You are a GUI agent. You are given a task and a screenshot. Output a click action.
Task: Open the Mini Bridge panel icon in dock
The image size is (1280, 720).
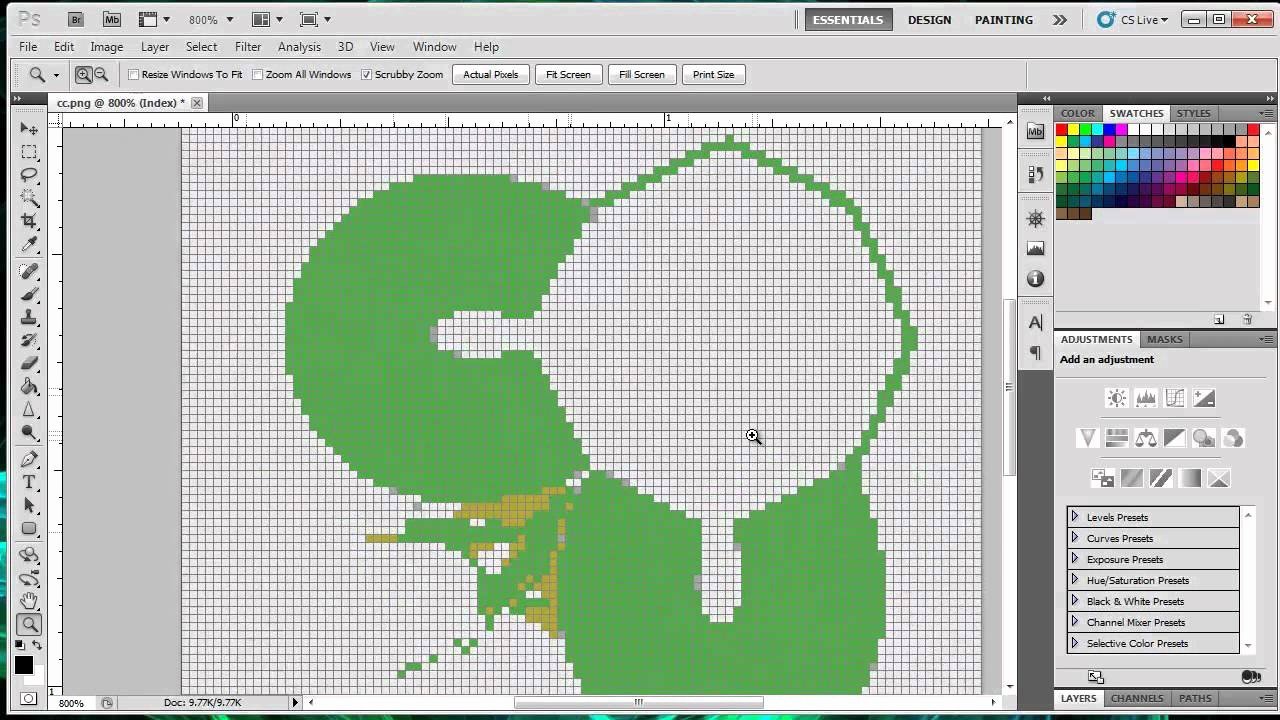click(1035, 131)
